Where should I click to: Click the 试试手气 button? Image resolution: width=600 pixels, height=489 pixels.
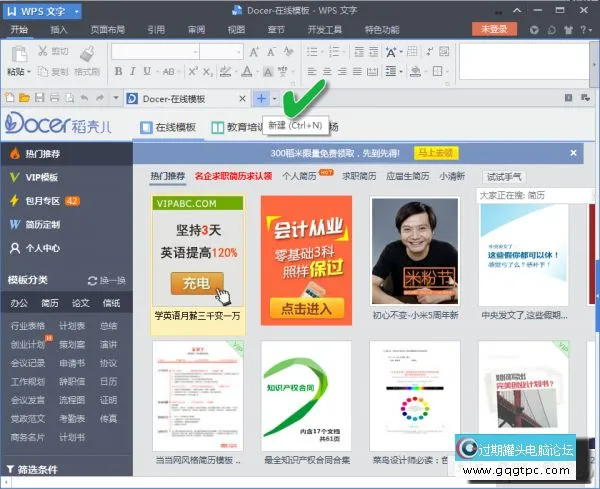click(504, 177)
